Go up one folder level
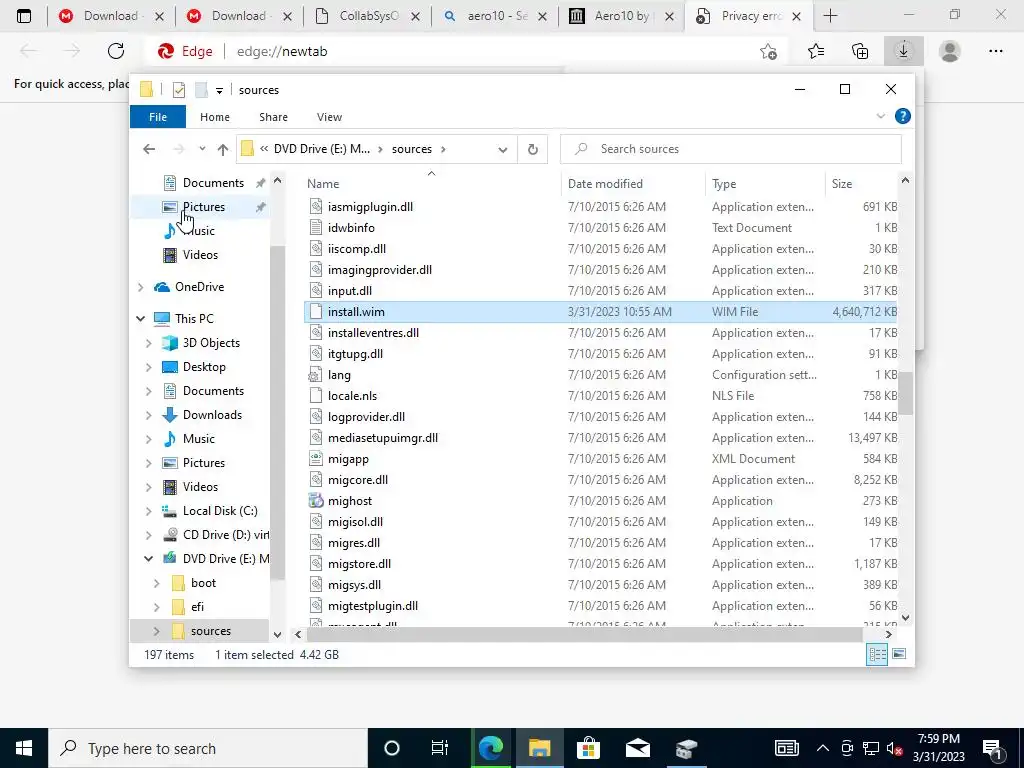The height and width of the screenshot is (768, 1024). click(x=223, y=150)
